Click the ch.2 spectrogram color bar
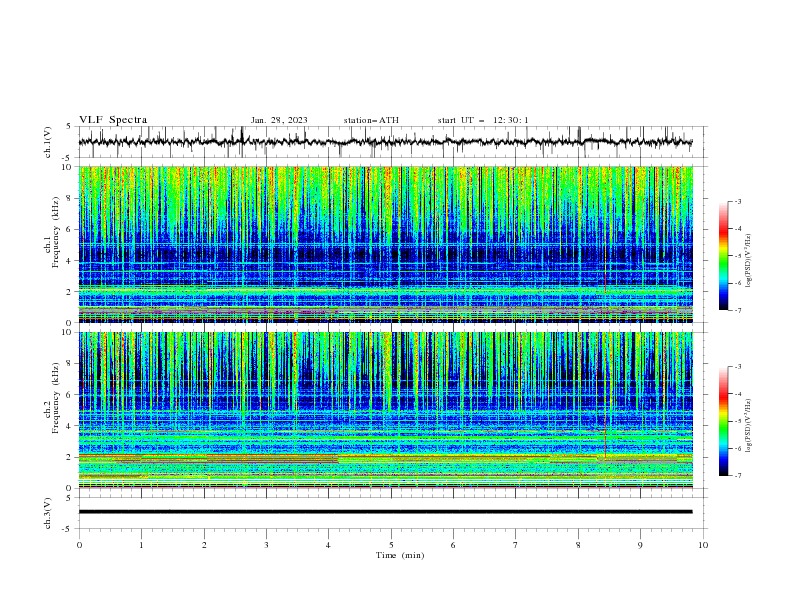The height and width of the screenshot is (612, 792). pos(723,421)
